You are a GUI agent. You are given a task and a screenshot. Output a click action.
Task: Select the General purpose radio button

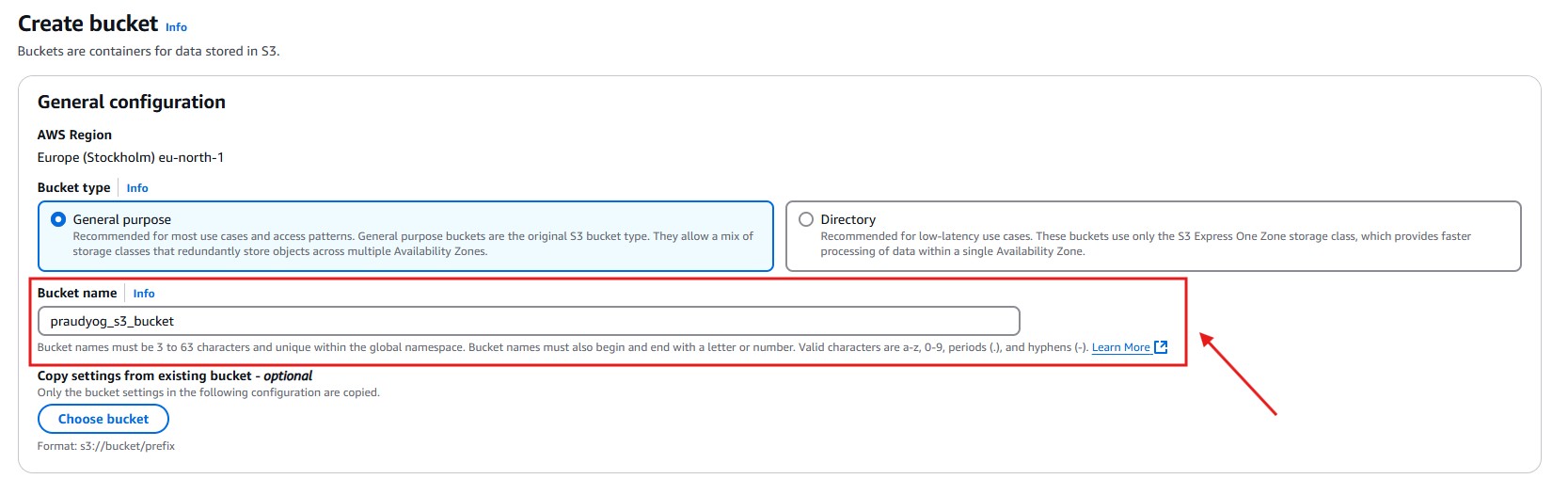click(58, 219)
